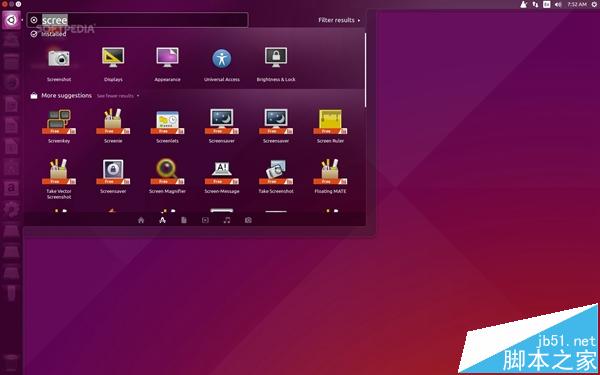Open the Amazon launcher icon
Image resolution: width=600 pixels, height=375 pixels.
tap(11, 188)
